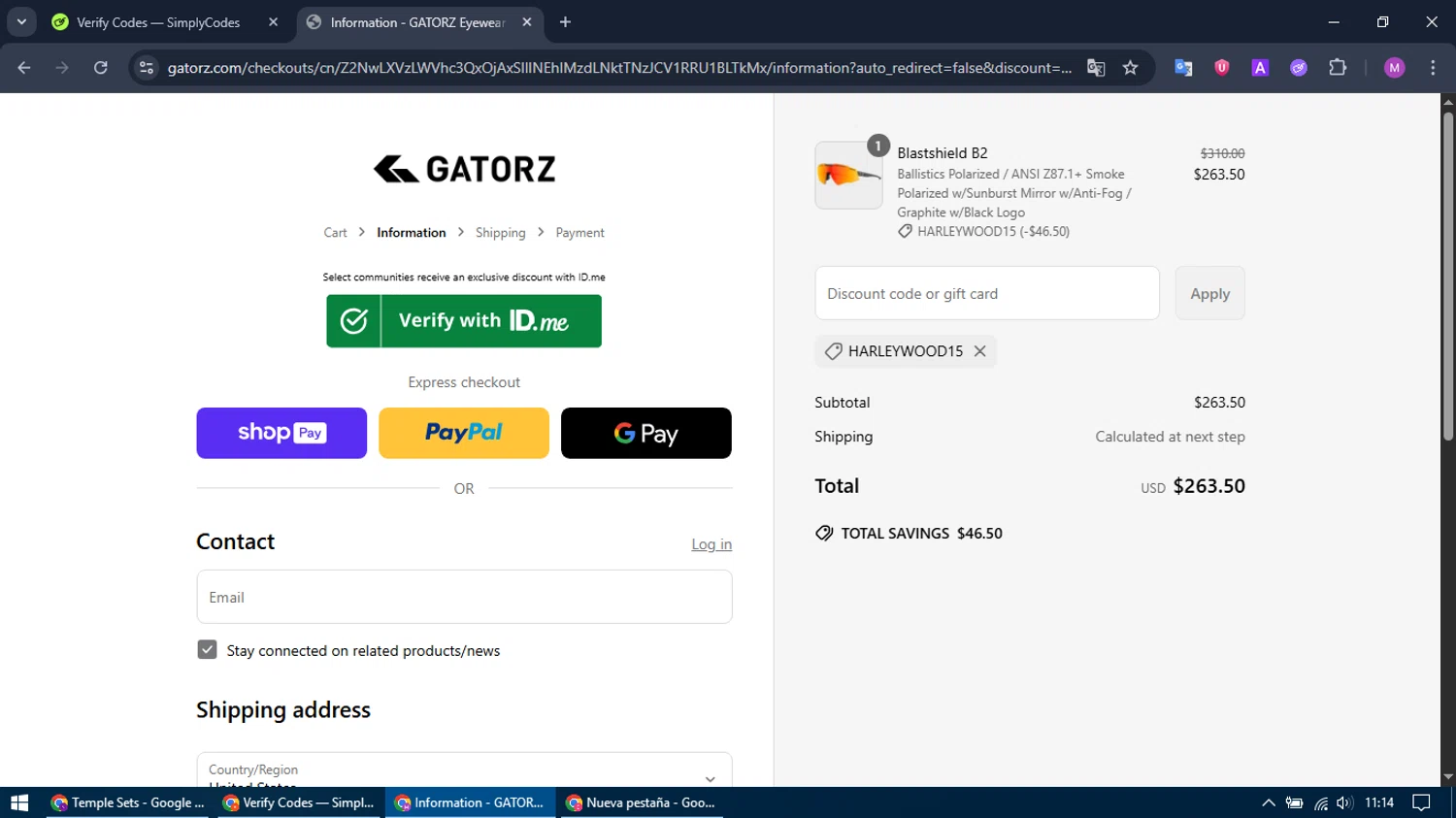Viewport: 1456px width, 818px height.
Task: Bookmark this page with the star icon
Action: coord(1130,68)
